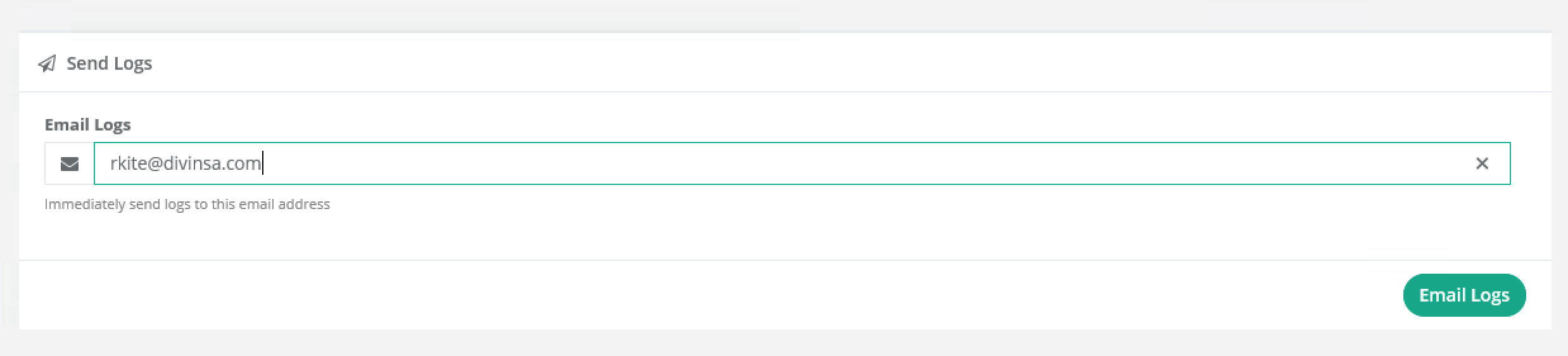Click the envelope icon beside email field
The image size is (1568, 356).
click(x=70, y=164)
